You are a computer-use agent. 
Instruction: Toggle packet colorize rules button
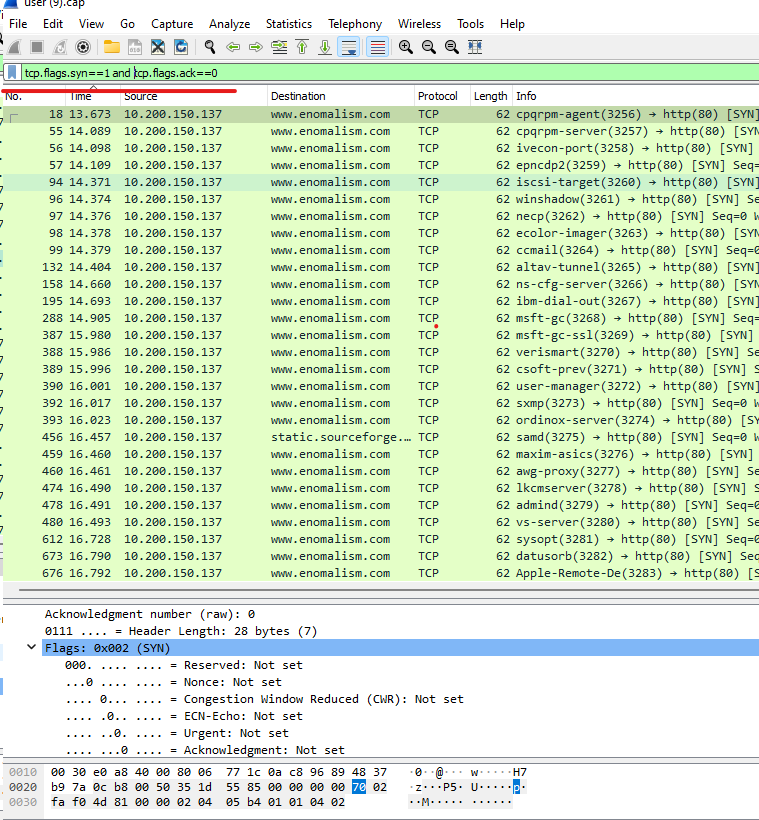pyautogui.click(x=377, y=47)
